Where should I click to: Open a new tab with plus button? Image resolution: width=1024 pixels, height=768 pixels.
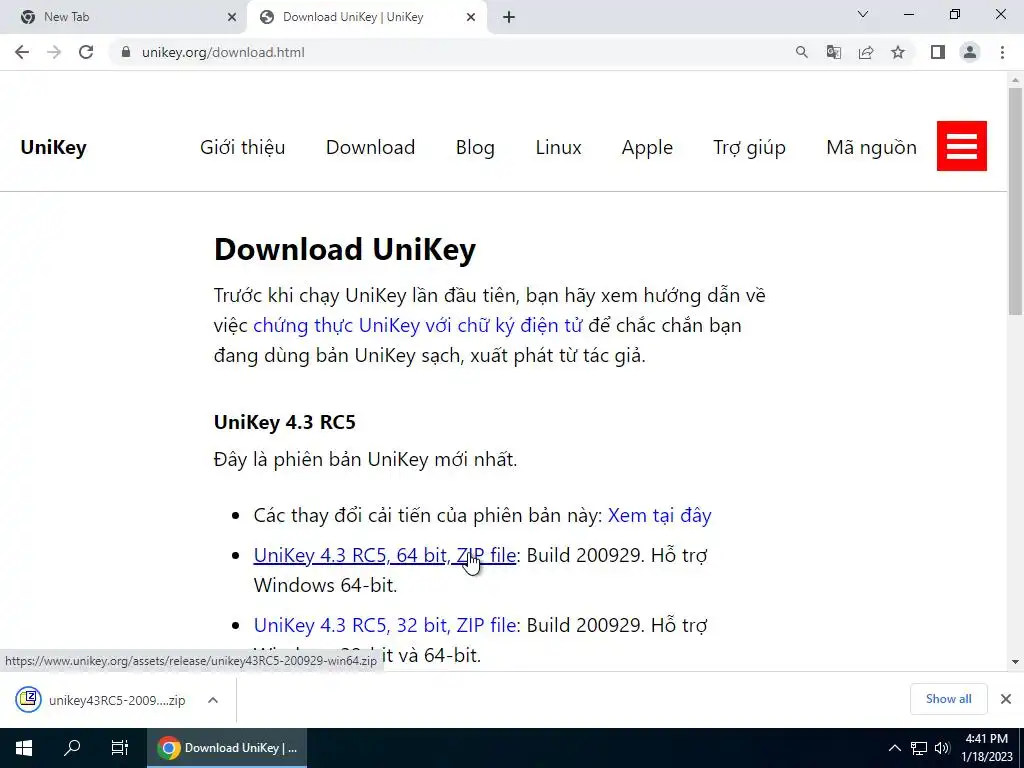coord(509,18)
